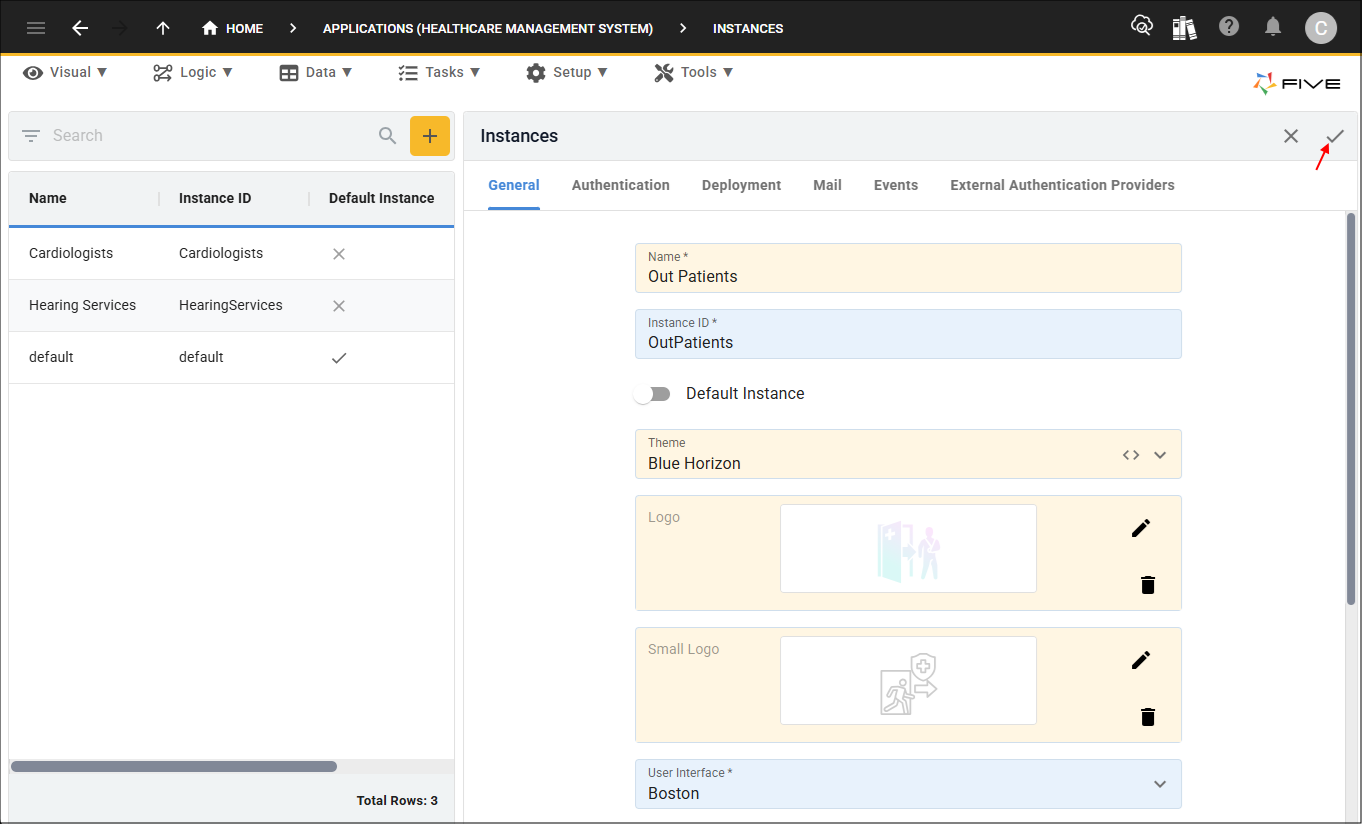Image resolution: width=1362 pixels, height=824 pixels.
Task: Save the instance with the checkmark icon
Action: pos(1335,136)
